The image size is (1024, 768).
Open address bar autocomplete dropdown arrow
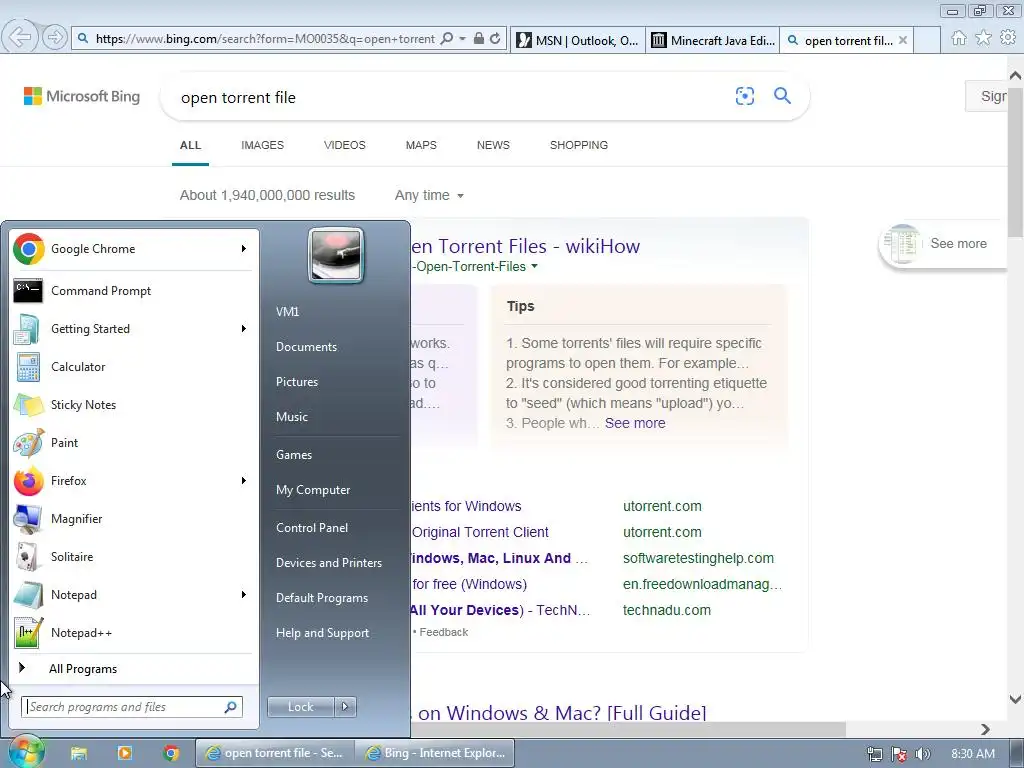point(462,39)
